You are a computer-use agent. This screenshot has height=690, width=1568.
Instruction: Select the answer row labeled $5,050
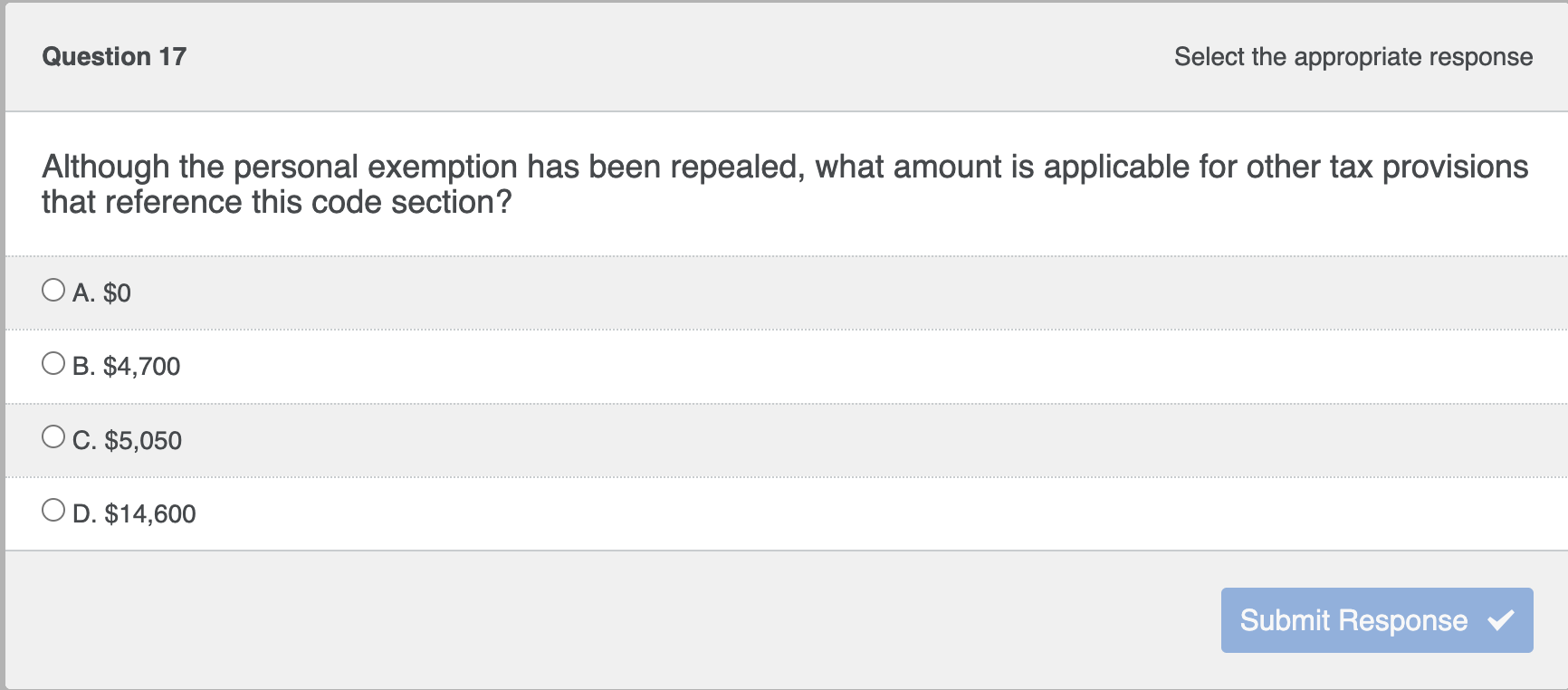tap(362, 440)
